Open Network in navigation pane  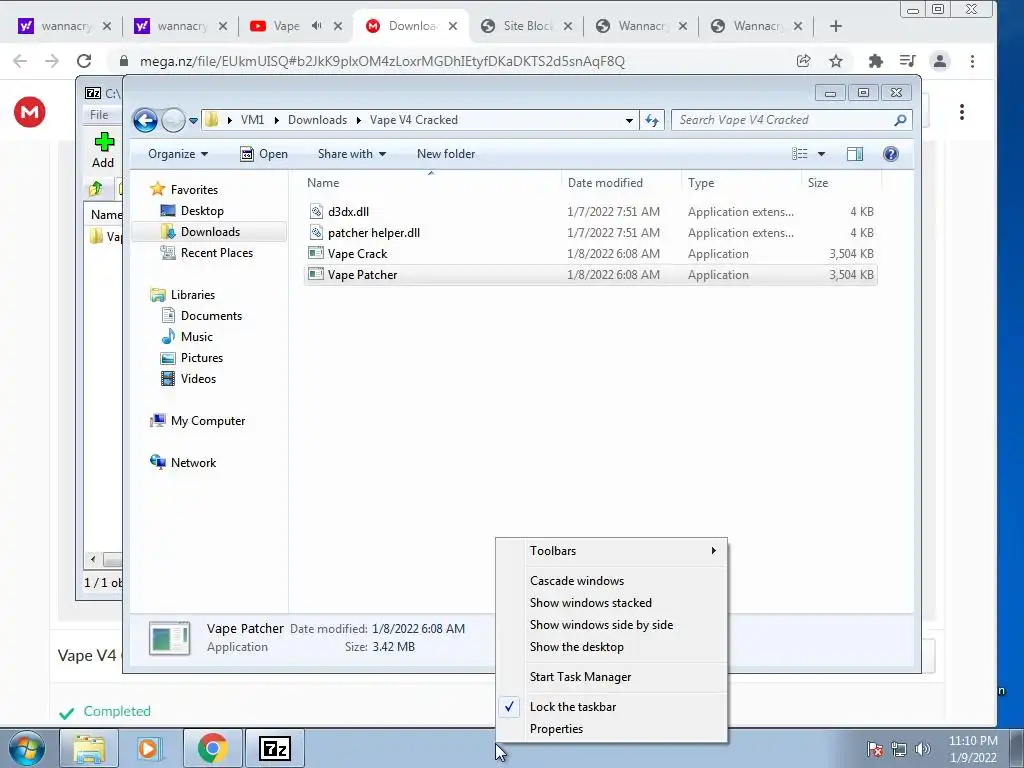coord(183,462)
